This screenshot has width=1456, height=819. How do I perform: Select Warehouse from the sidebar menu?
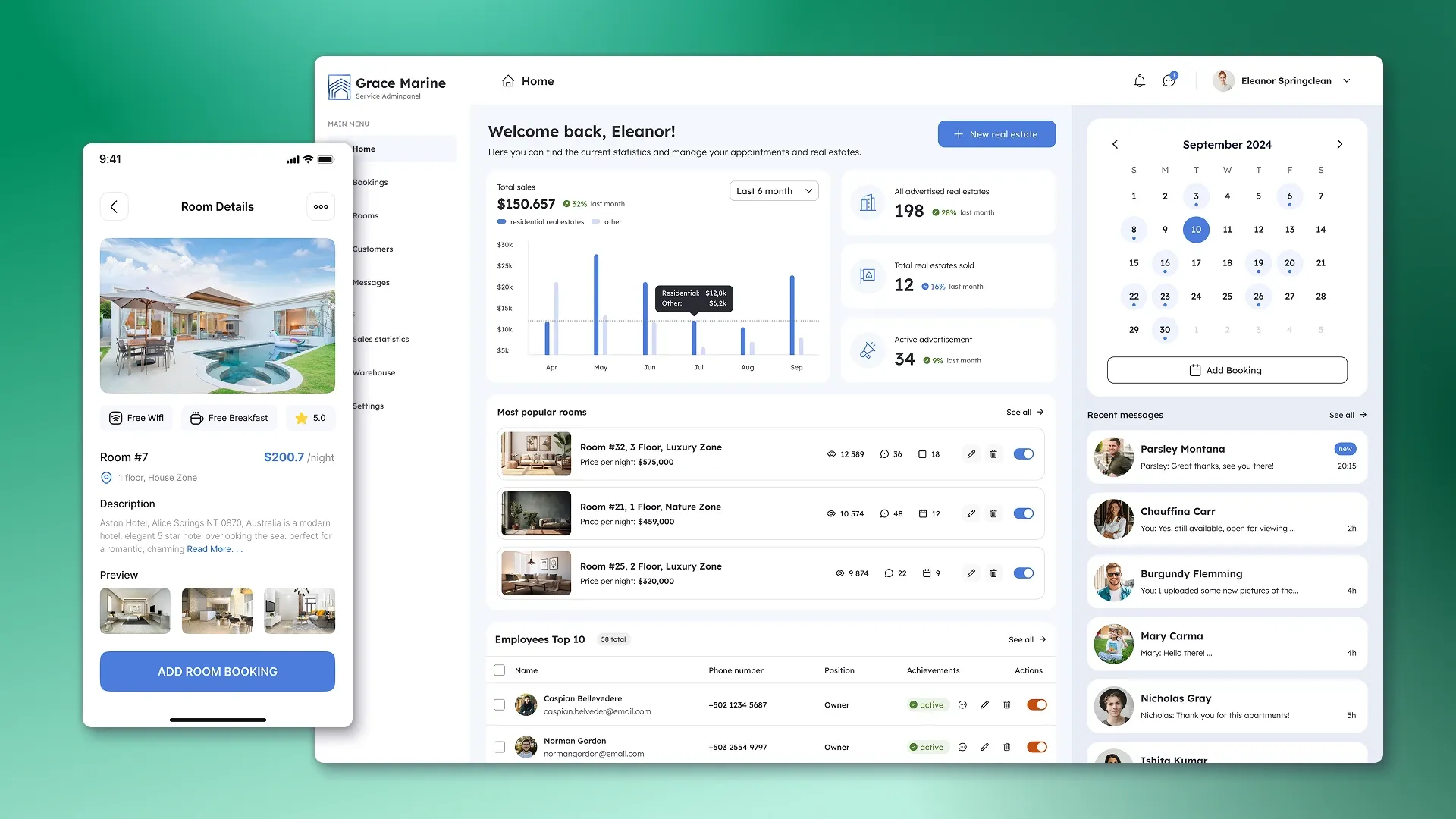[x=374, y=372]
